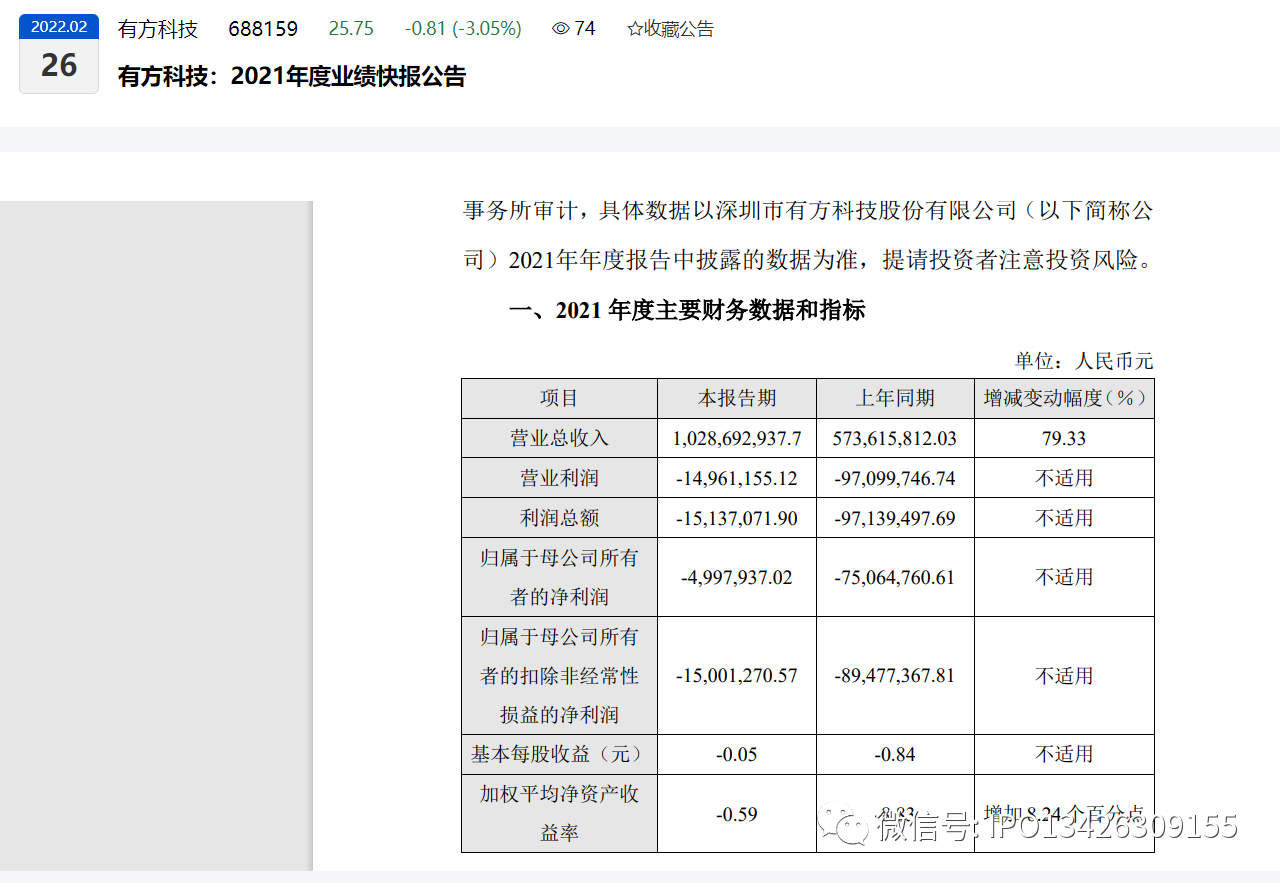Click the 2022.02 date badge
This screenshot has height=883, width=1280.
(59, 27)
